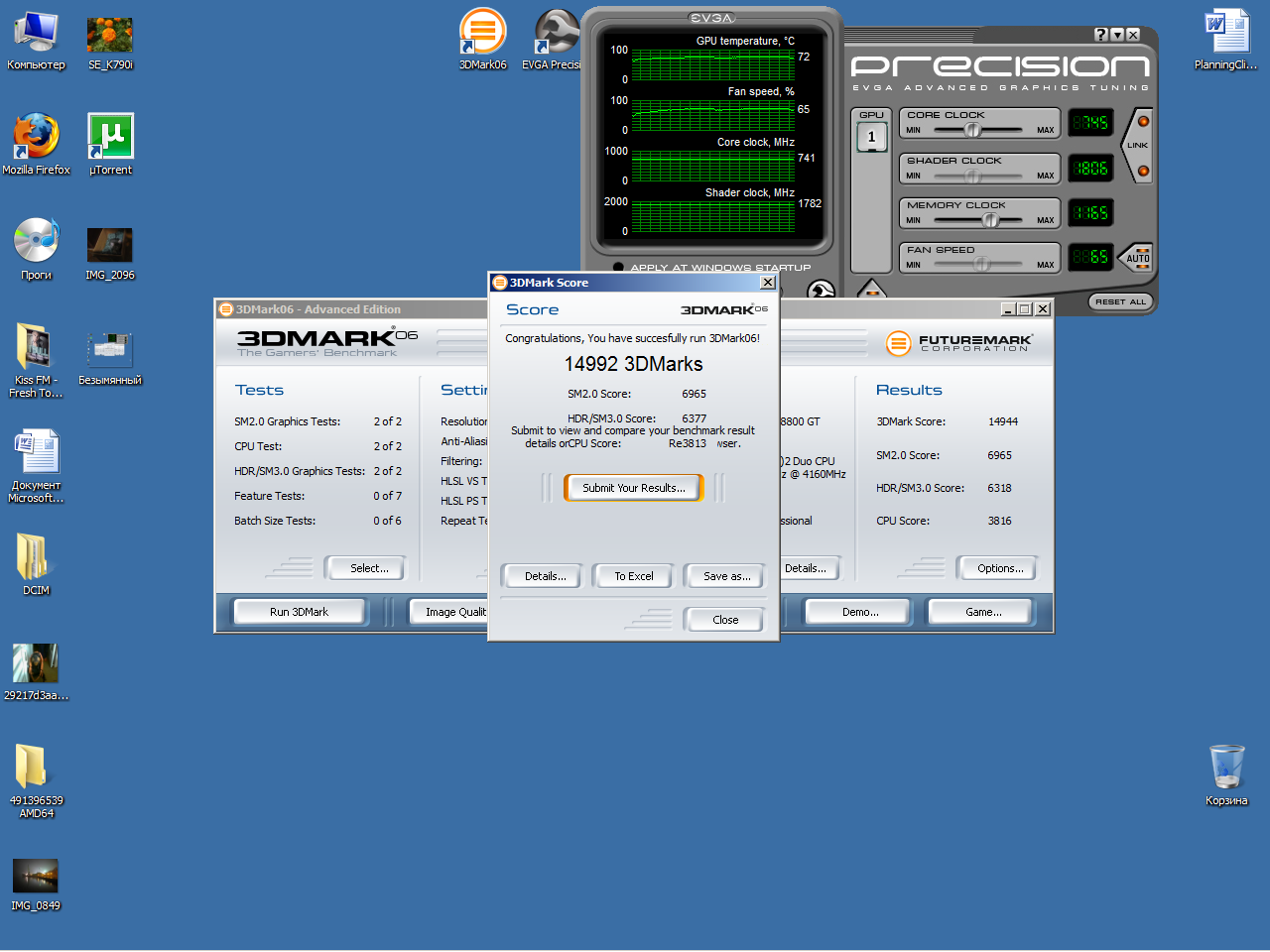Click the CPU Score value 3816
Viewport: 1270px width, 952px height.
click(x=999, y=521)
